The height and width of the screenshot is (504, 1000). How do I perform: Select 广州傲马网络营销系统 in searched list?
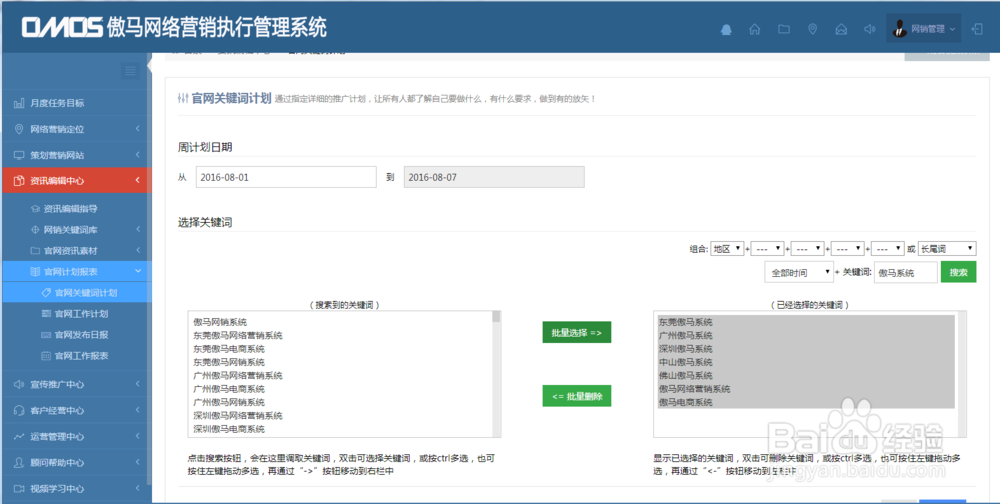(x=238, y=376)
